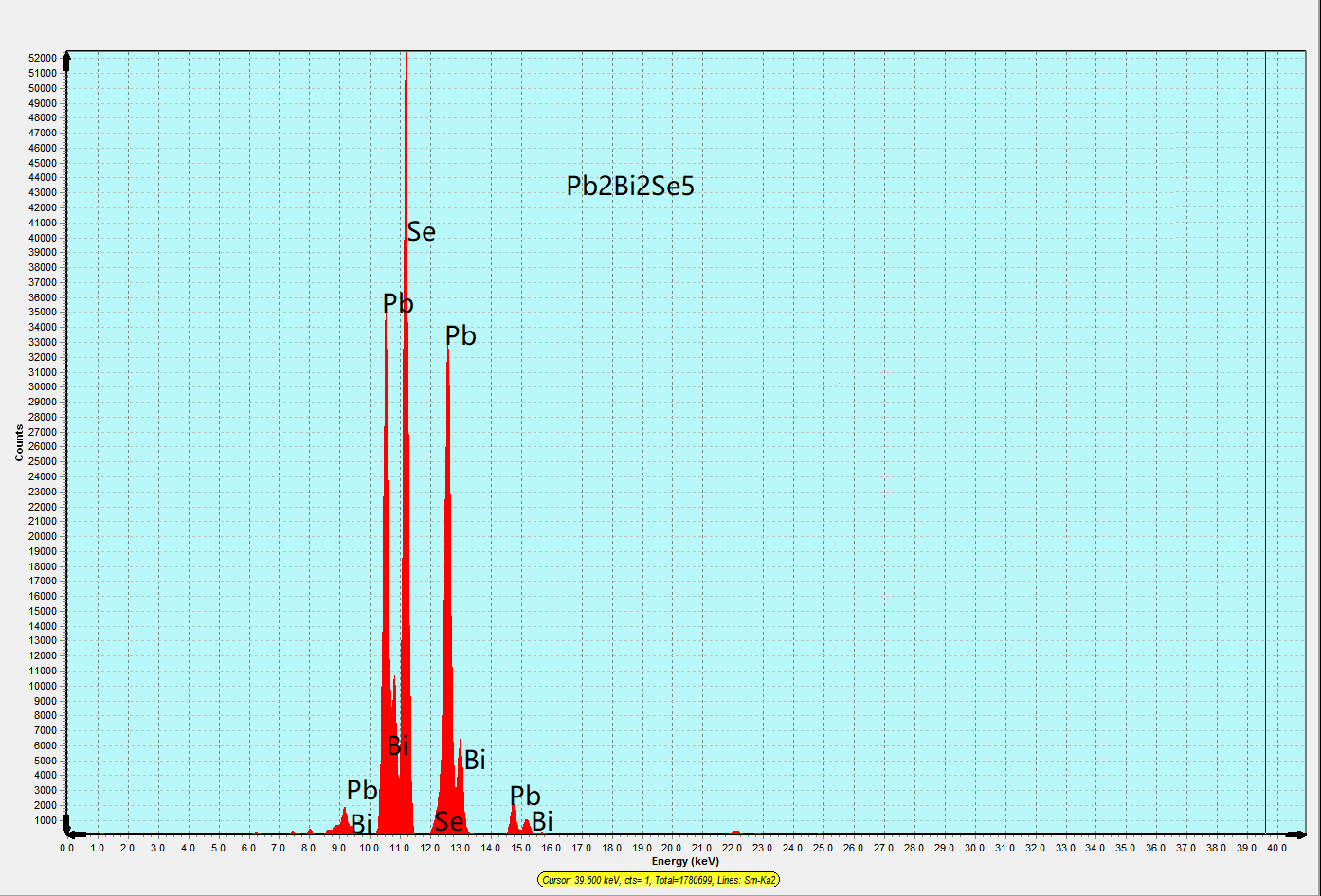
Task: Click the small Se label near 12.5 keV
Action: coord(449,821)
